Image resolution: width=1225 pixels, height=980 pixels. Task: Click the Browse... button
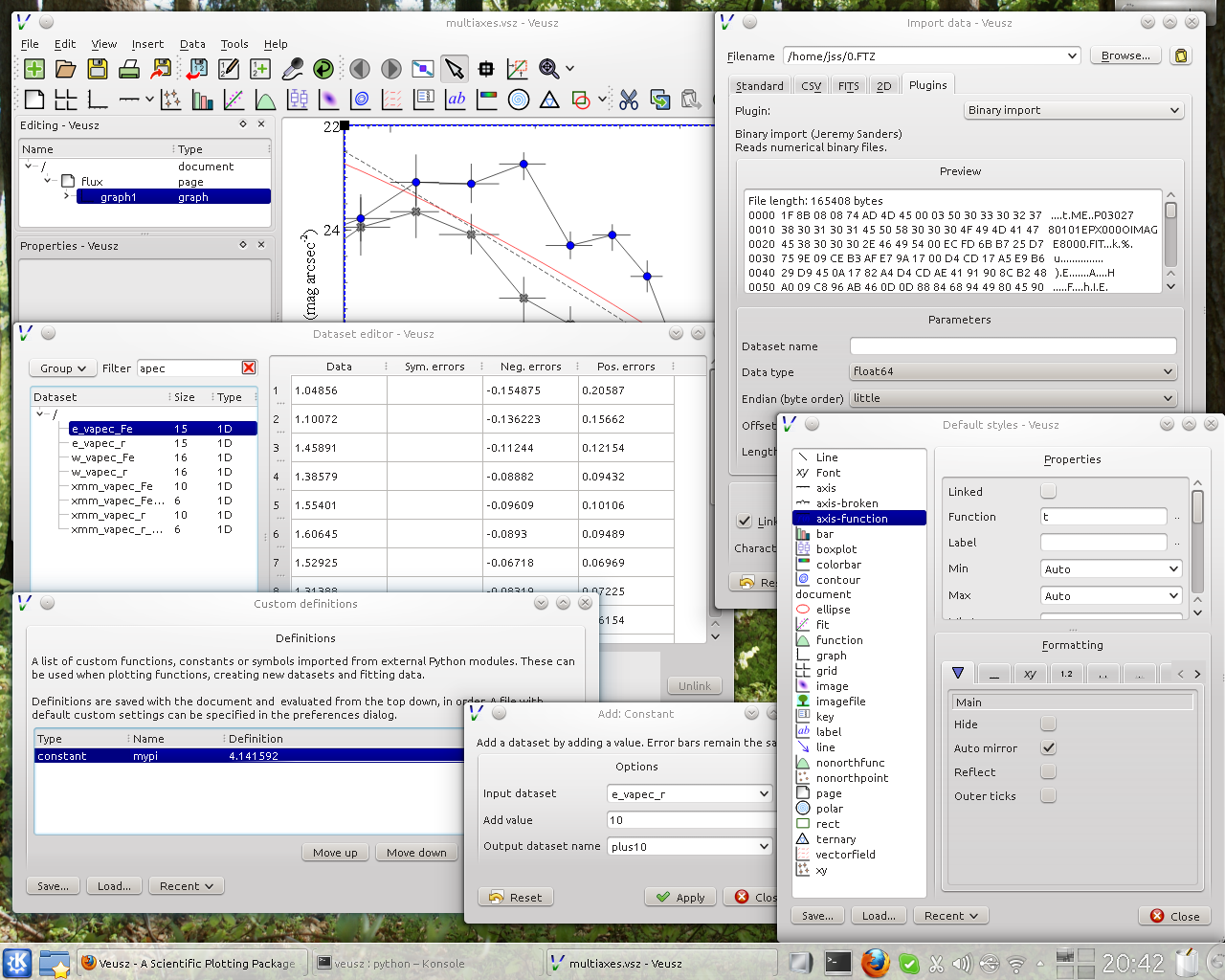coord(1125,56)
